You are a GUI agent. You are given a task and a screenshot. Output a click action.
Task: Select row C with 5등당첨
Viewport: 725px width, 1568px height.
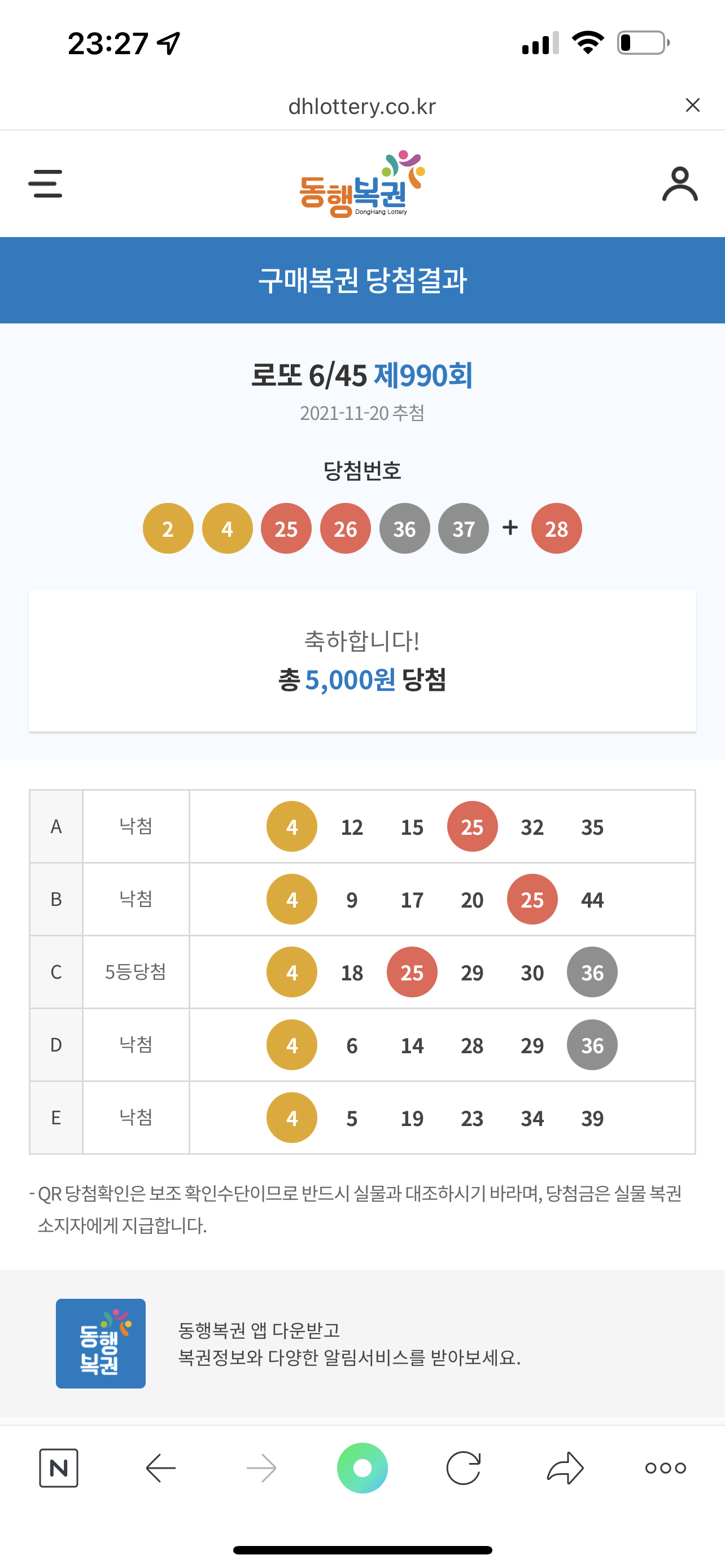tap(362, 972)
